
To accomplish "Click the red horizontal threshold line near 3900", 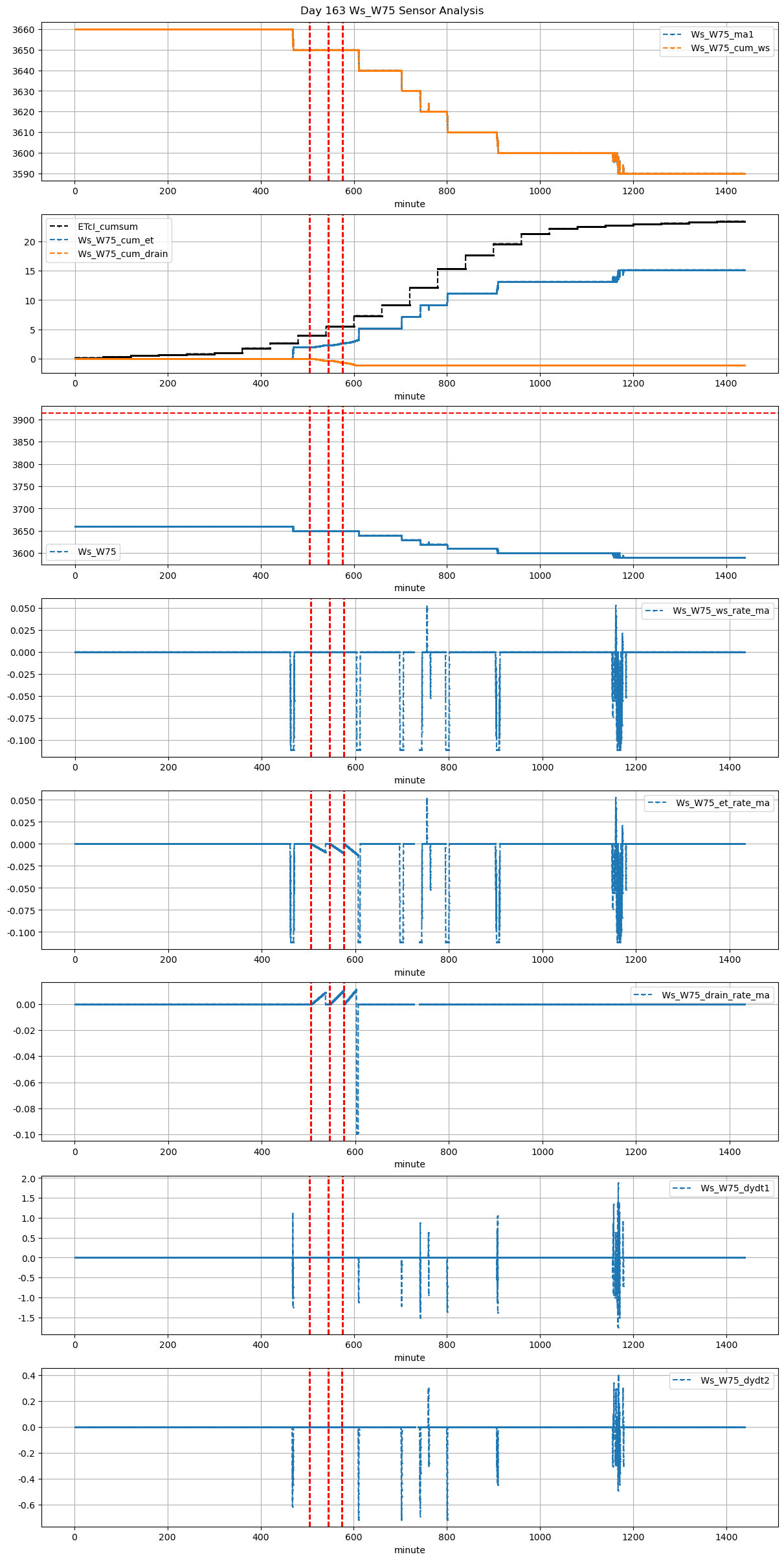I will (x=194, y=413).
